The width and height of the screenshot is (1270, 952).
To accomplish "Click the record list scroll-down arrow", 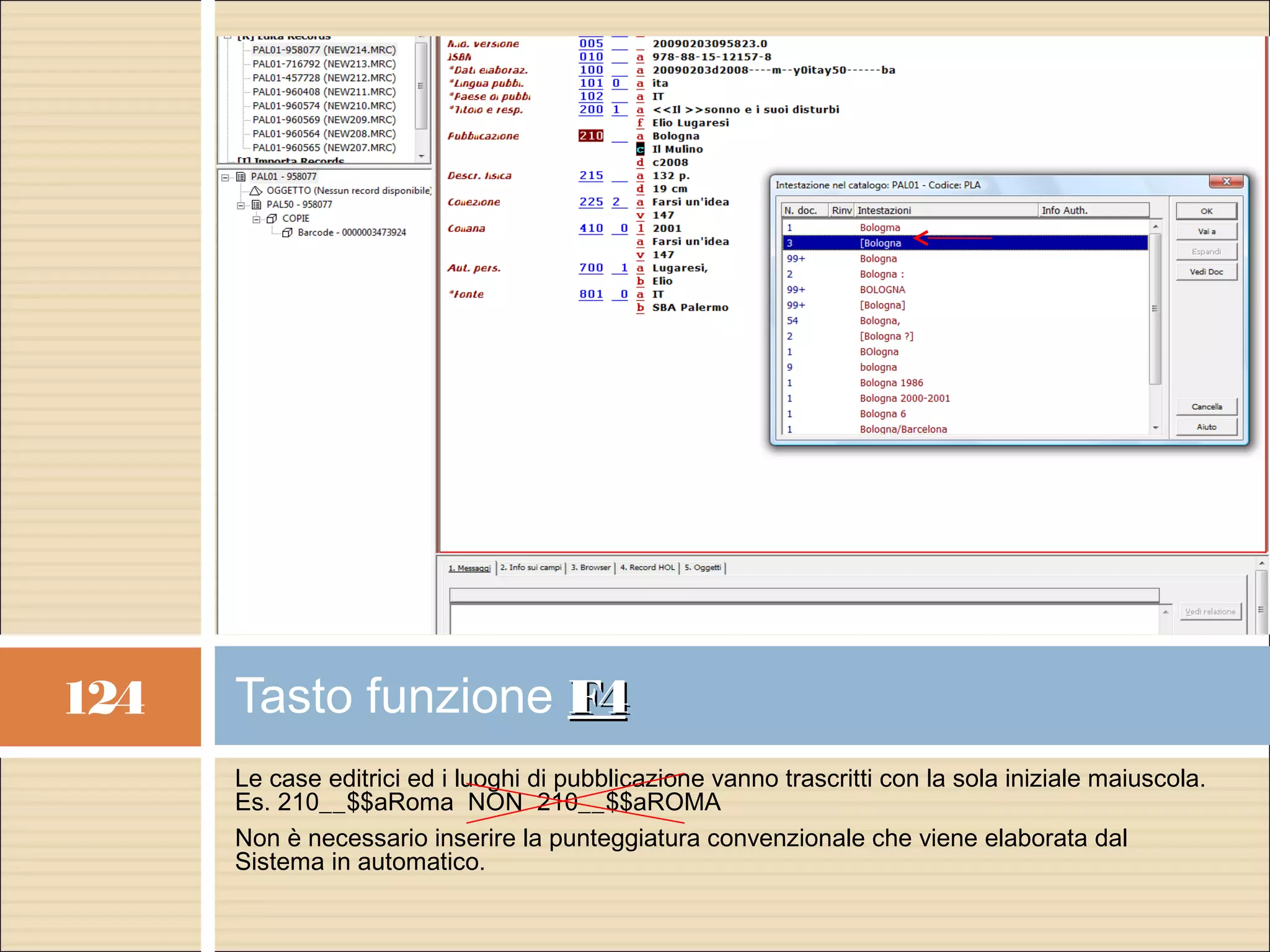I will [x=421, y=156].
